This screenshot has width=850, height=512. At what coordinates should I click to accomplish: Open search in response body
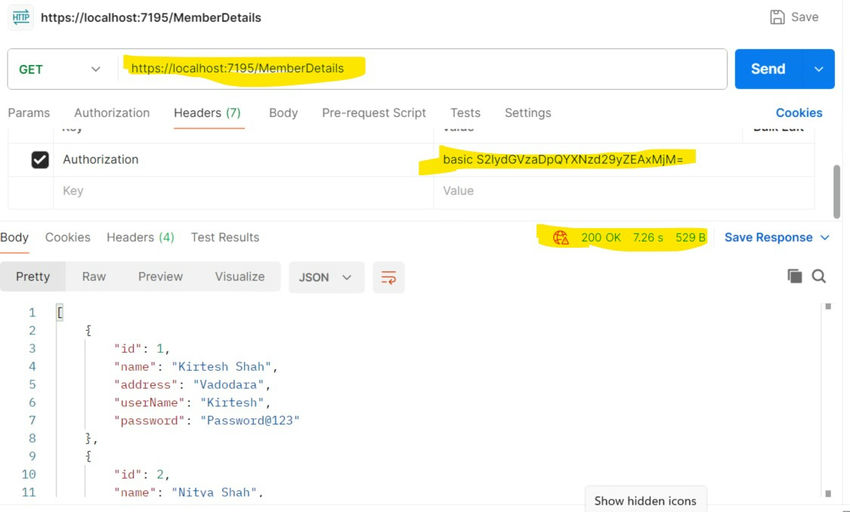pyautogui.click(x=819, y=276)
